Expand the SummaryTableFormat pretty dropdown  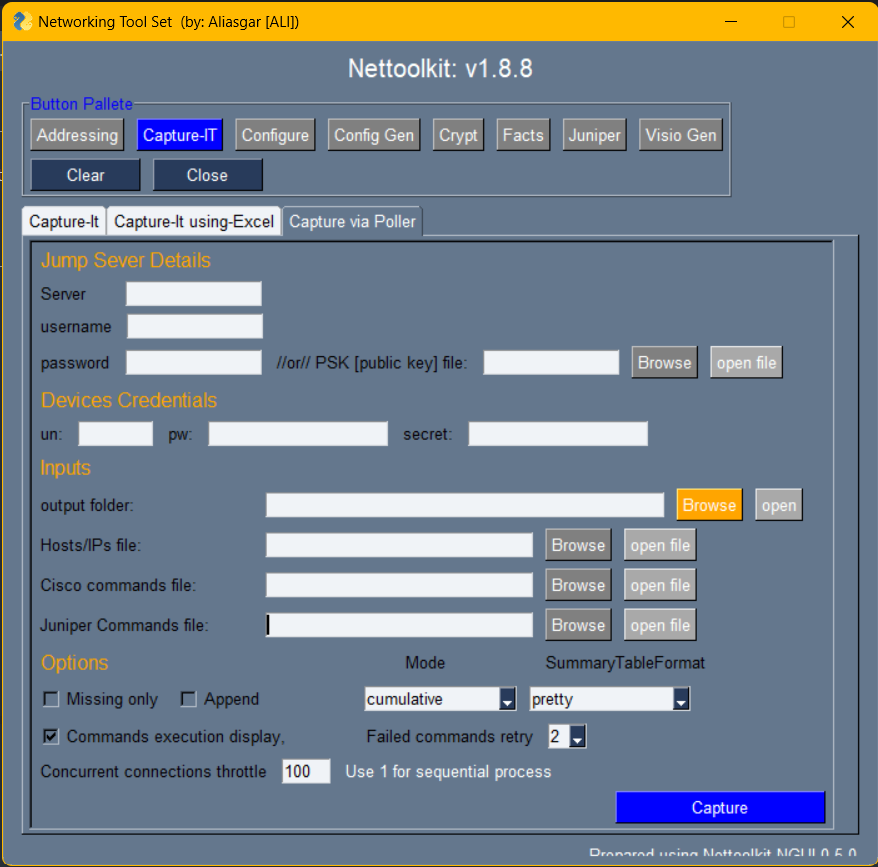(x=681, y=699)
